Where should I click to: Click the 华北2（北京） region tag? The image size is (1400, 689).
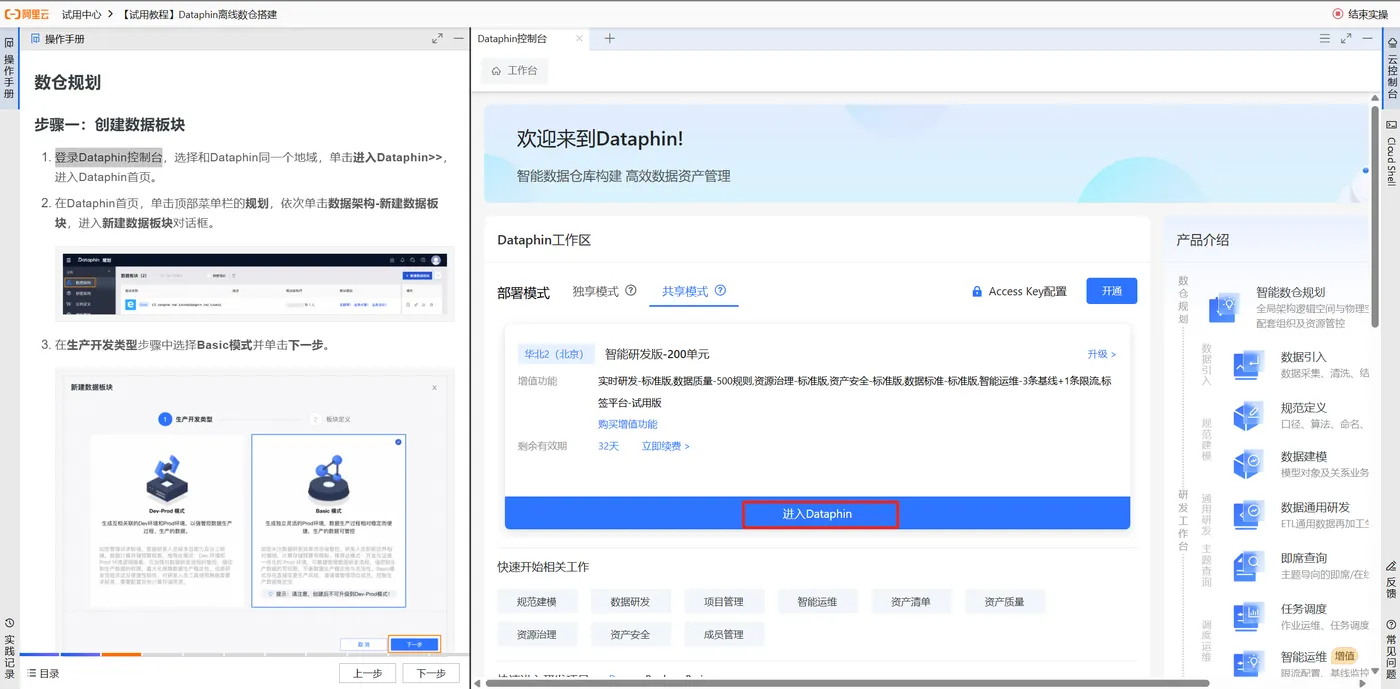pyautogui.click(x=556, y=354)
